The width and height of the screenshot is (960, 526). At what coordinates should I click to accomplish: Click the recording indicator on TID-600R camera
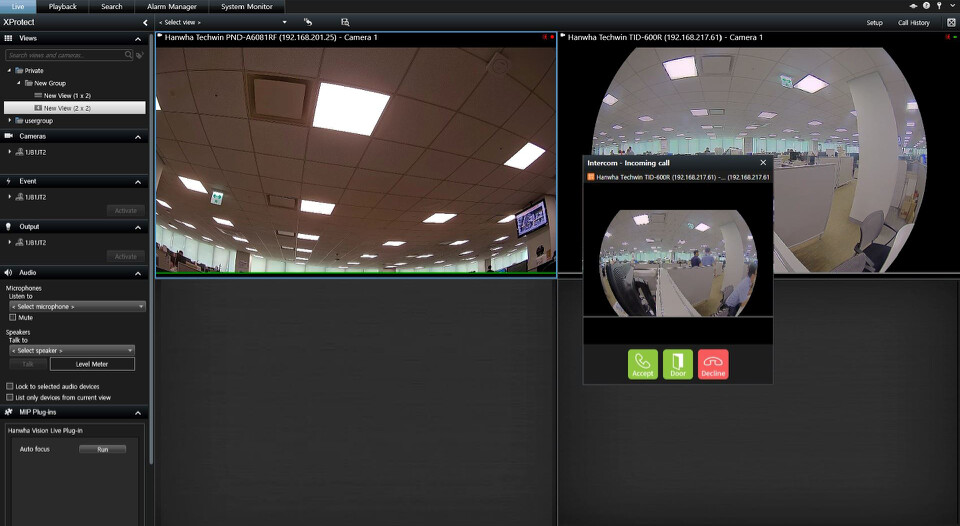click(x=954, y=37)
